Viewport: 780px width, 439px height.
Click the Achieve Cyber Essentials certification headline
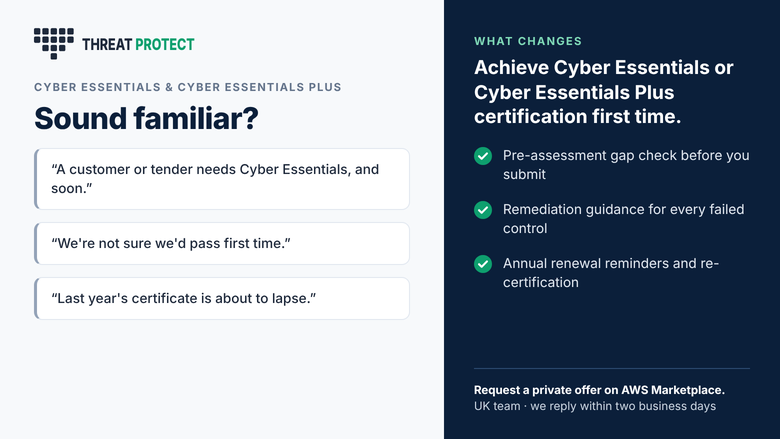603,92
